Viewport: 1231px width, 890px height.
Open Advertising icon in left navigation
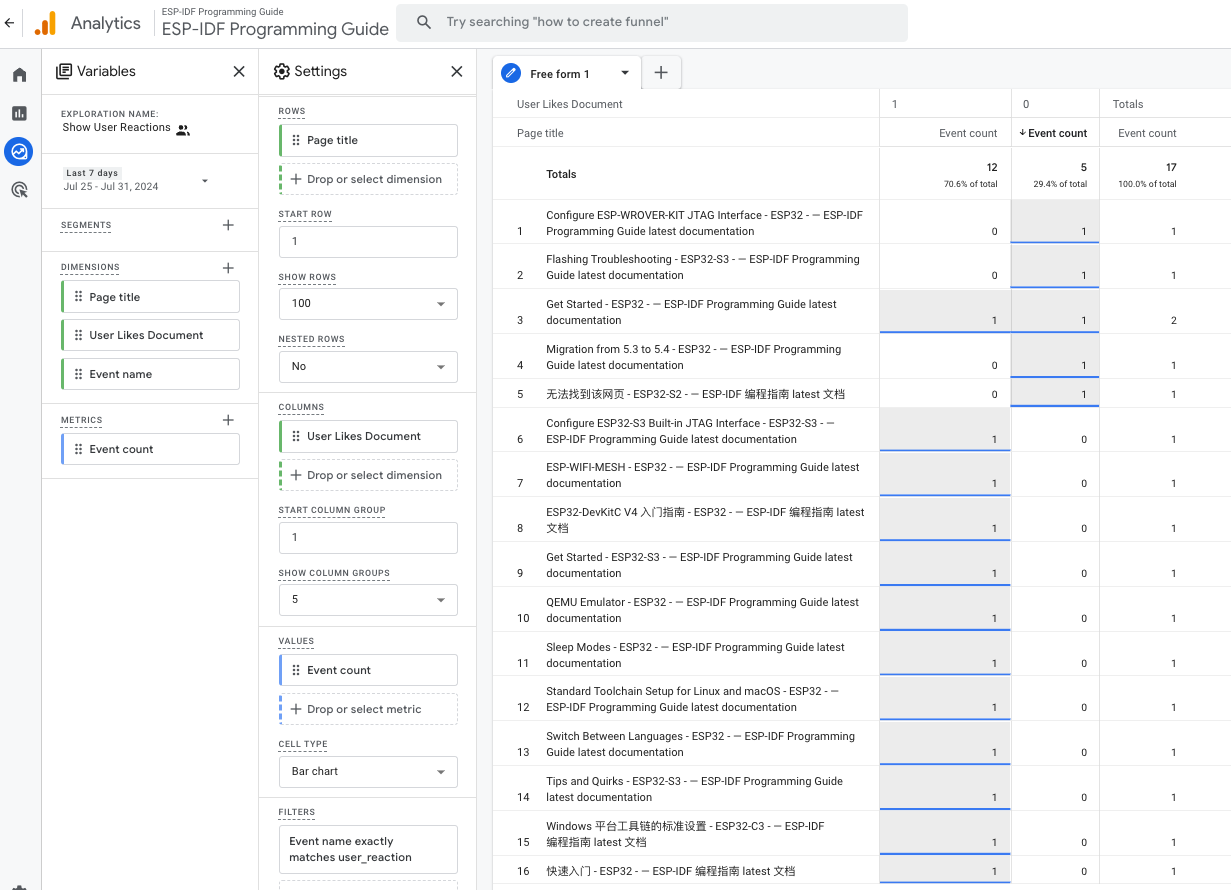(x=19, y=189)
